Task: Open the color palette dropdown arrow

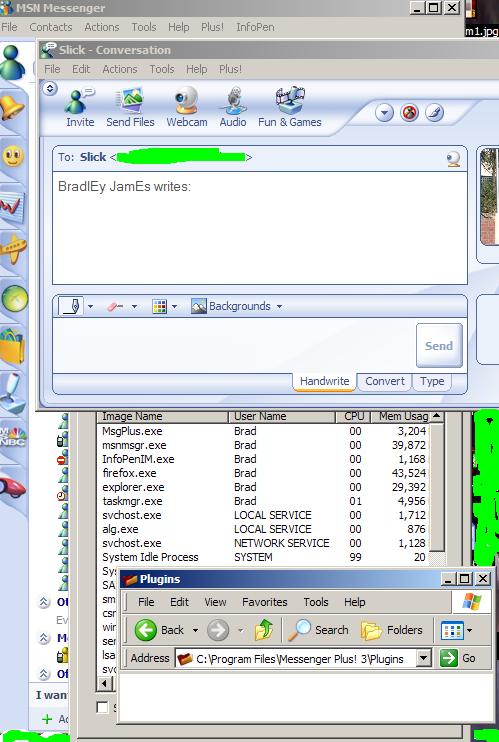Action: (174, 307)
